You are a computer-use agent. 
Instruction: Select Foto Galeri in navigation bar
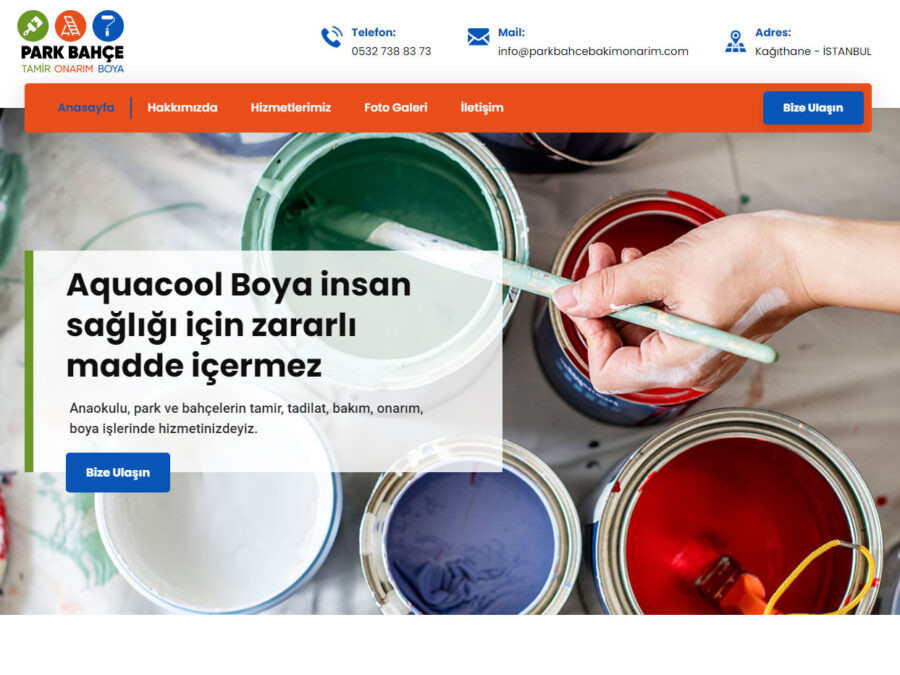coord(395,107)
